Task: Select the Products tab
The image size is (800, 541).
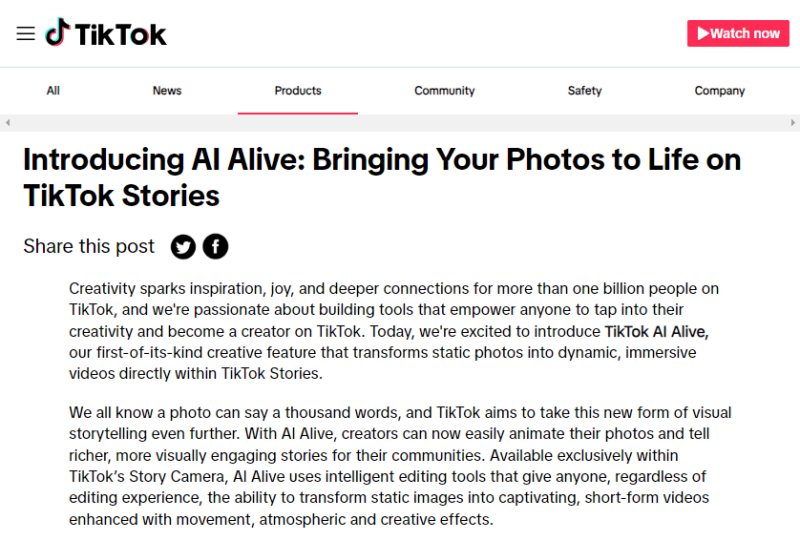Action: [x=298, y=91]
